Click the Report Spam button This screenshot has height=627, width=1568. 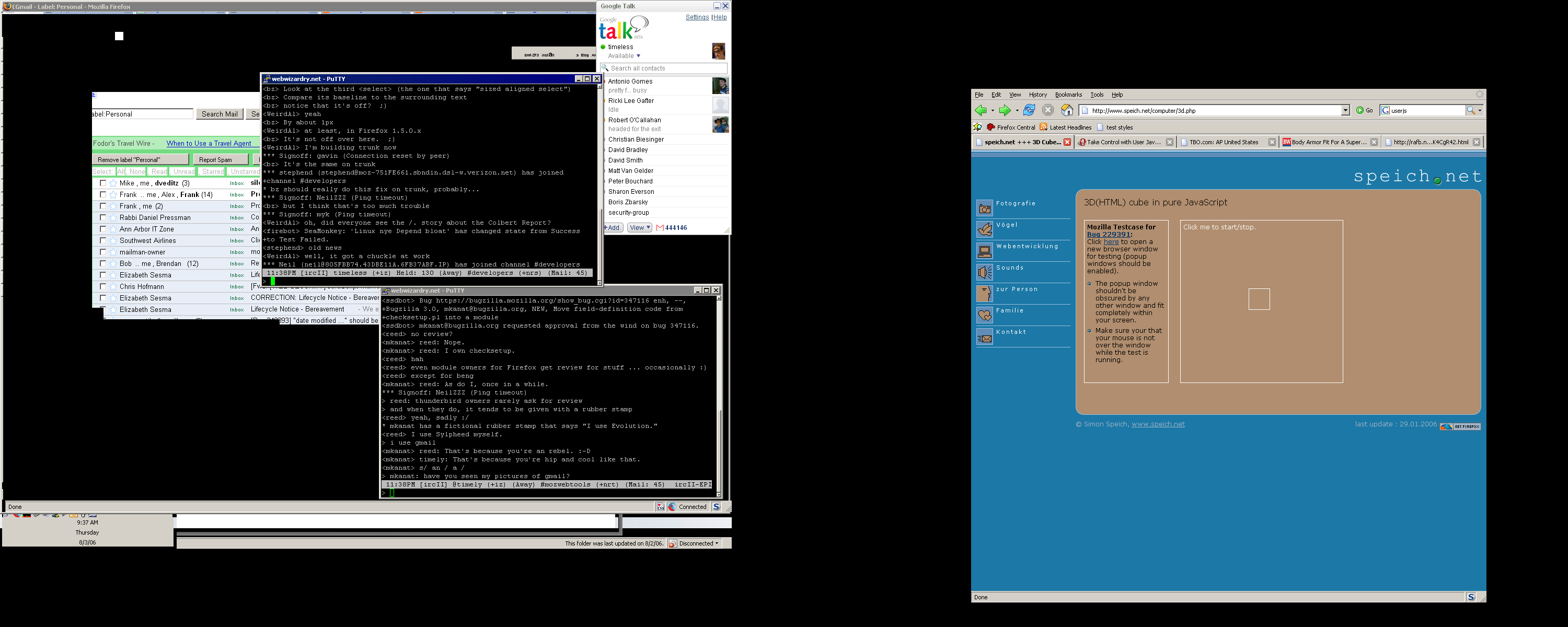(221, 159)
